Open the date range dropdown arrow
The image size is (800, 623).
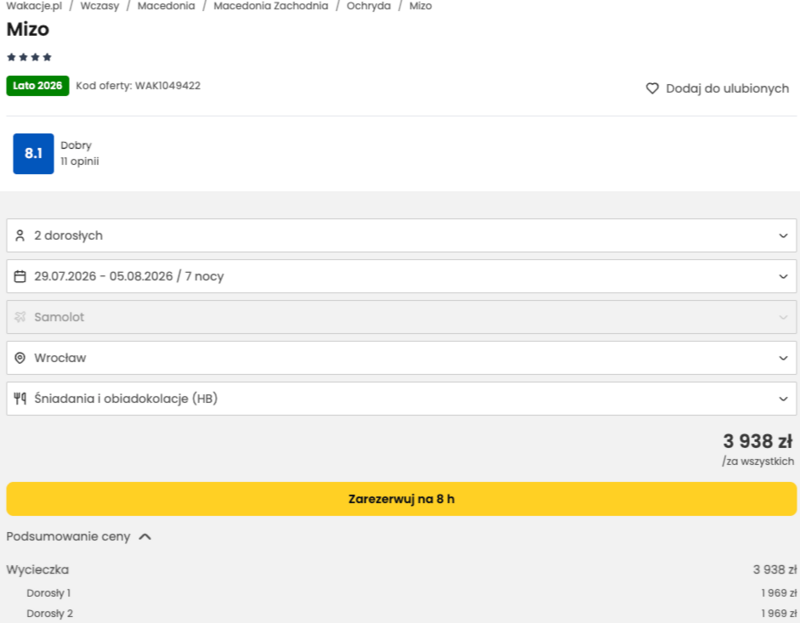pyautogui.click(x=782, y=277)
